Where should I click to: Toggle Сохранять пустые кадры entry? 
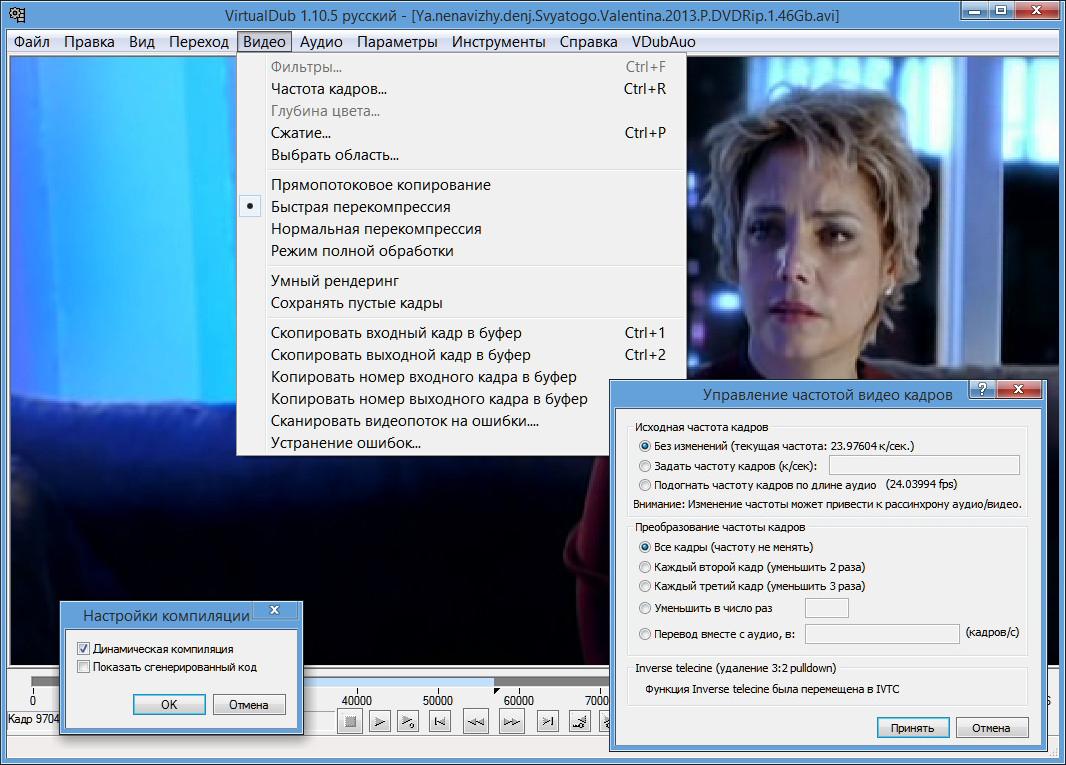462,303
